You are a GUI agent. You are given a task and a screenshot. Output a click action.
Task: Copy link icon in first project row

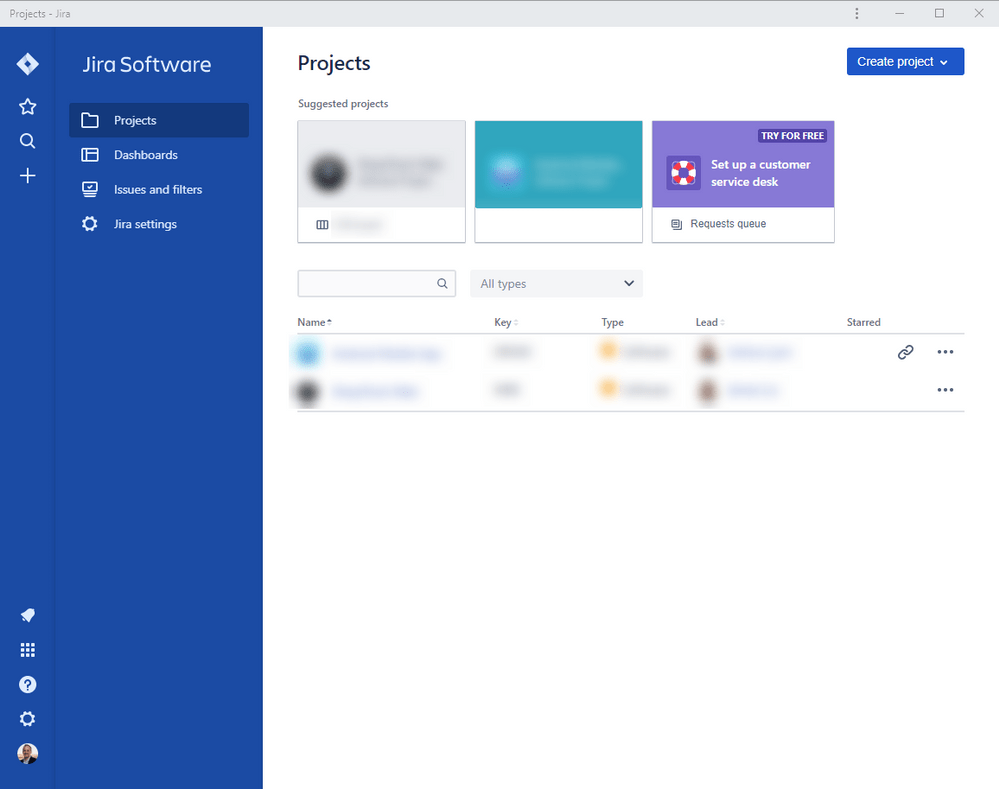click(905, 352)
